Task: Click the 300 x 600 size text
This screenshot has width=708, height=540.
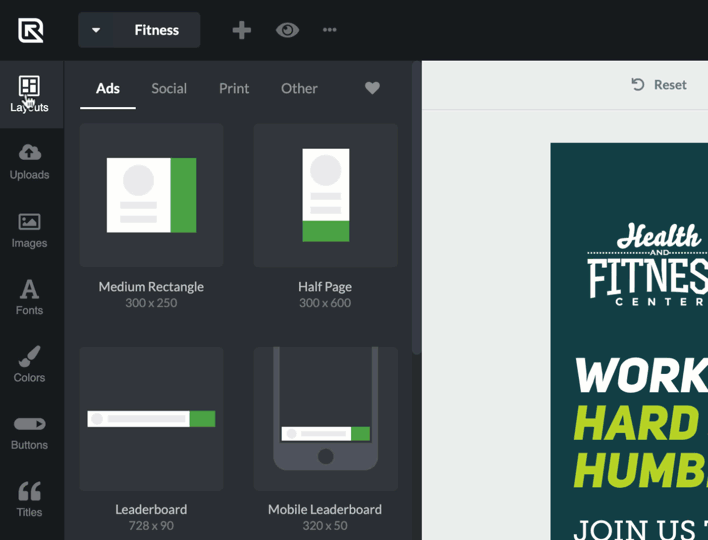Action: click(325, 303)
